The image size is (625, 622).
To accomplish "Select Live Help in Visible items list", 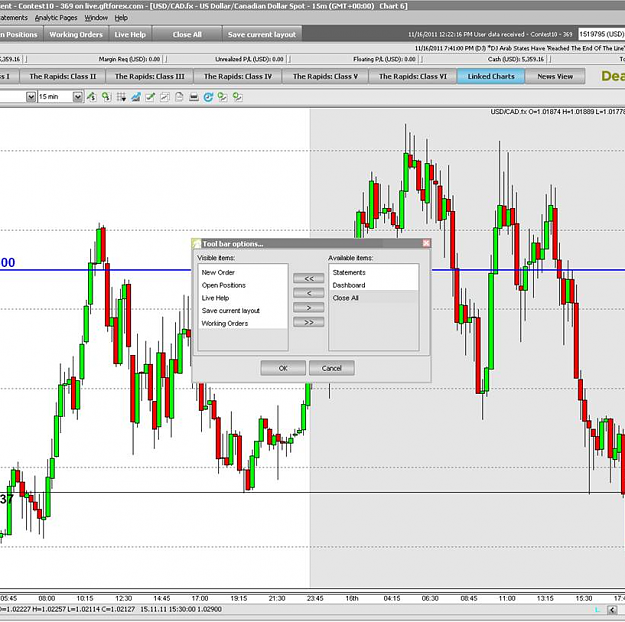I will point(243,298).
